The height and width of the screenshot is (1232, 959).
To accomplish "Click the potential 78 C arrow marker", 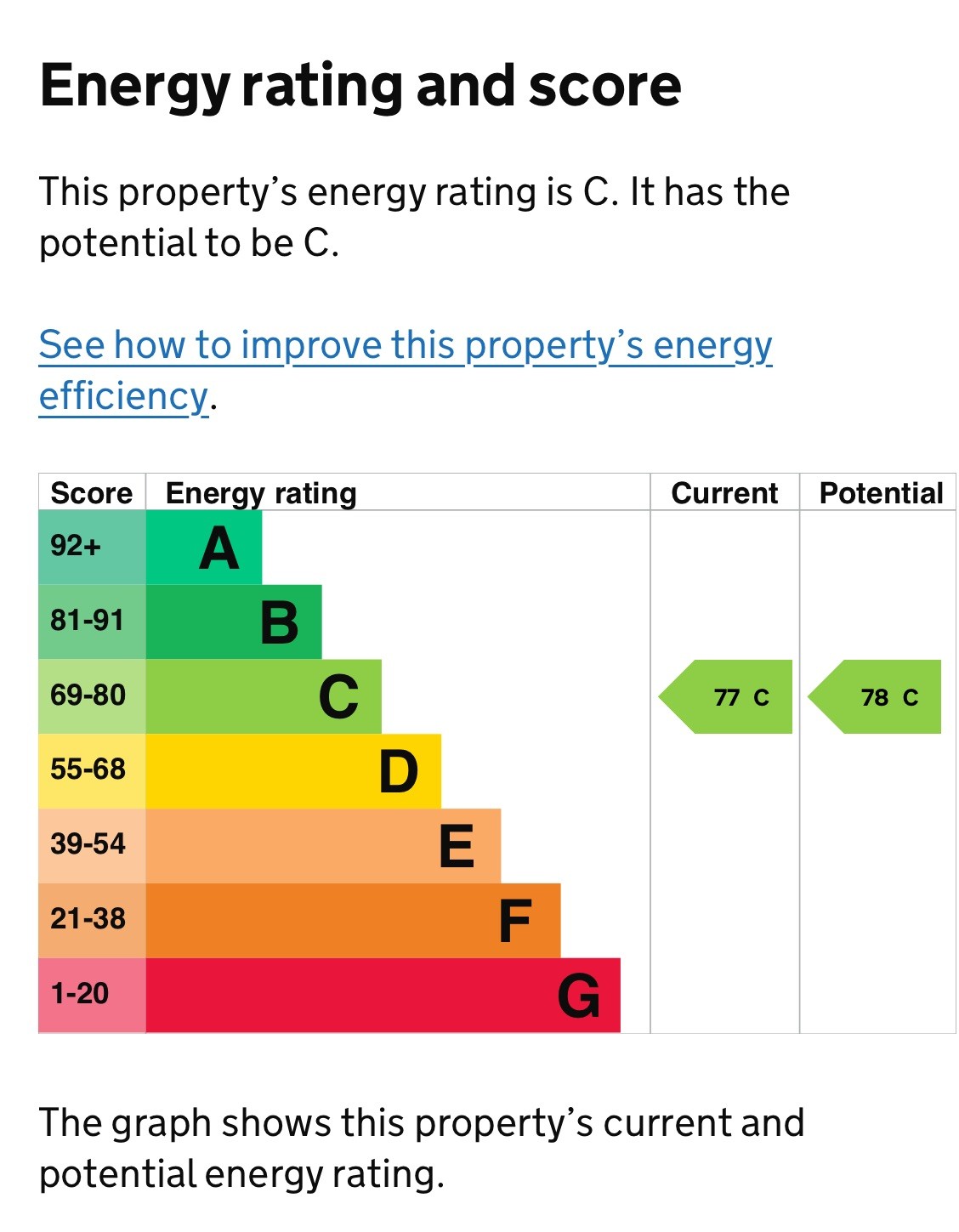I will pyautogui.click(x=877, y=697).
